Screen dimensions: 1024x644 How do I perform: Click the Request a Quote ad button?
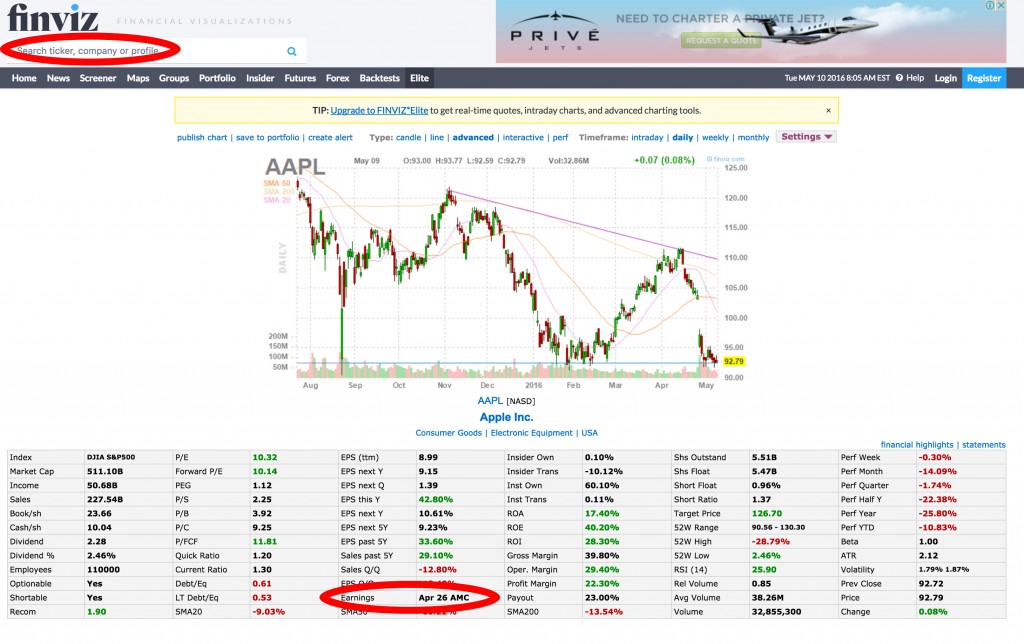(722, 40)
